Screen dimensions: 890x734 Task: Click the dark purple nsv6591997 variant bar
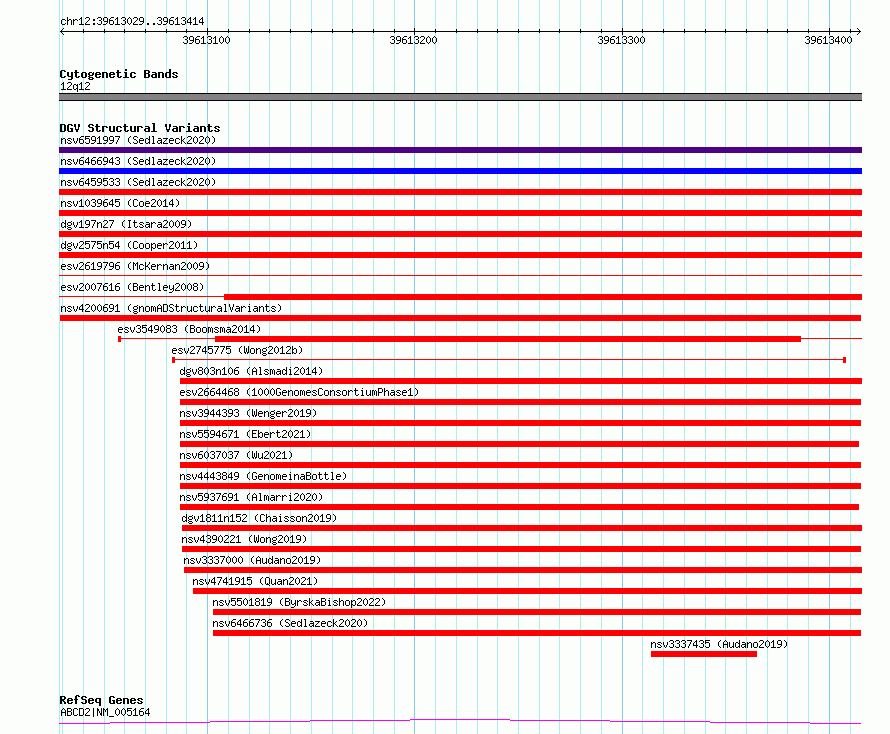pos(460,150)
